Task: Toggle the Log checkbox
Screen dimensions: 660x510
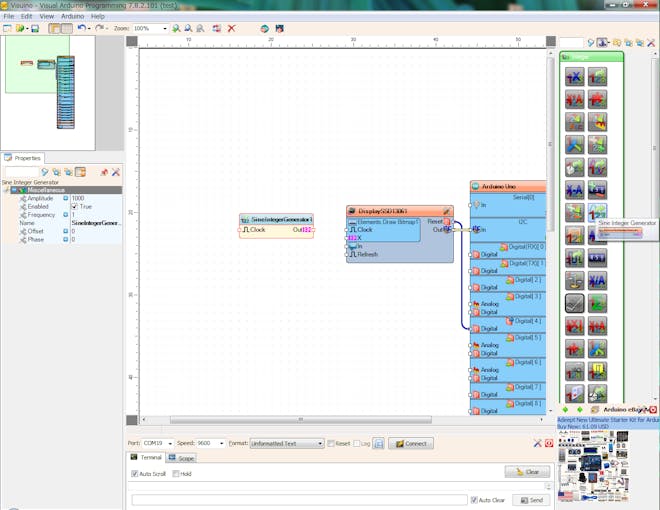Action: (357, 444)
